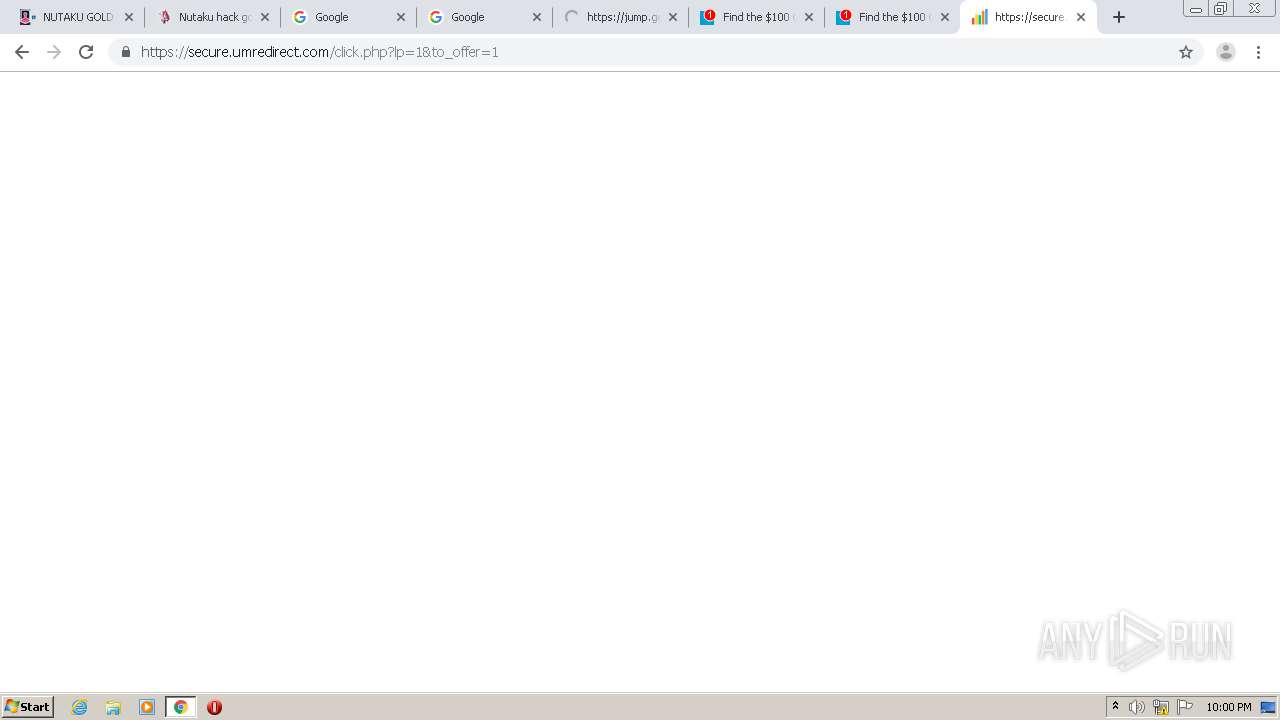This screenshot has height=720, width=1280.
Task: Open the 10:00 PM clock
Action: (x=1229, y=707)
